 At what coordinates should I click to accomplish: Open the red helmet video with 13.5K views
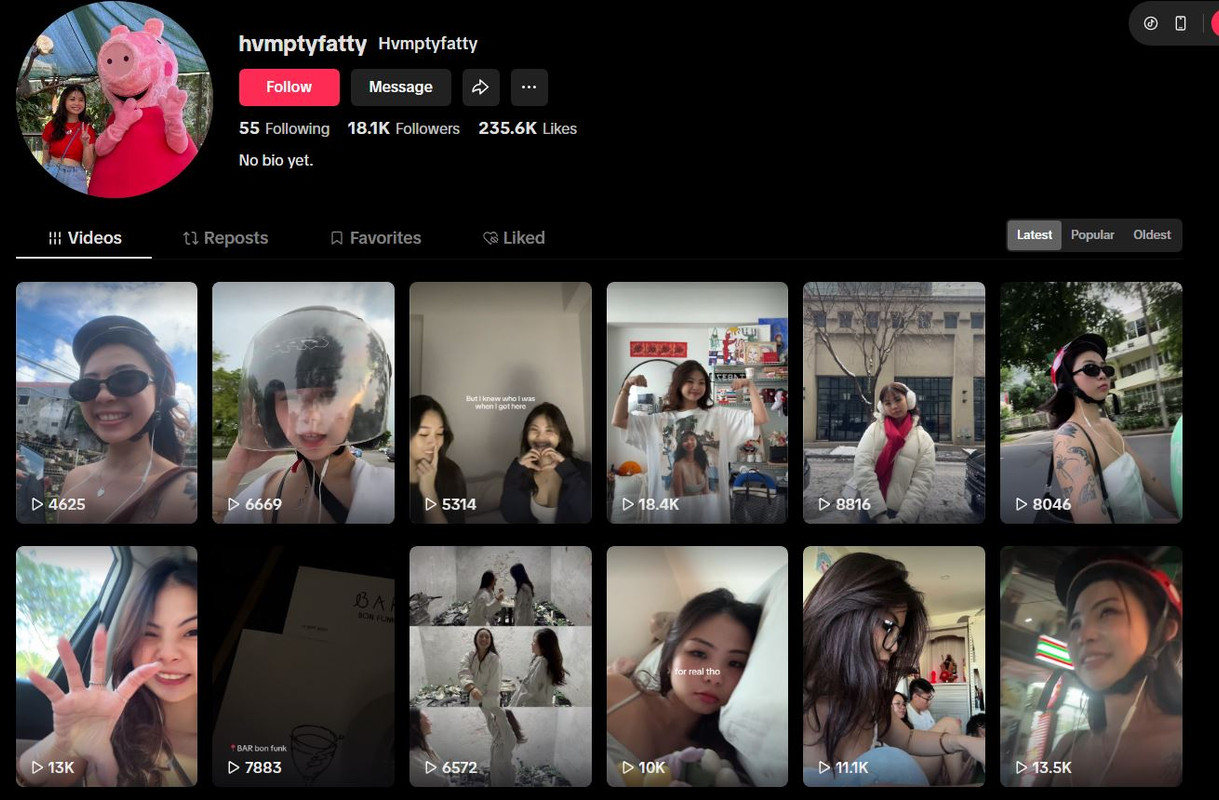click(1091, 666)
